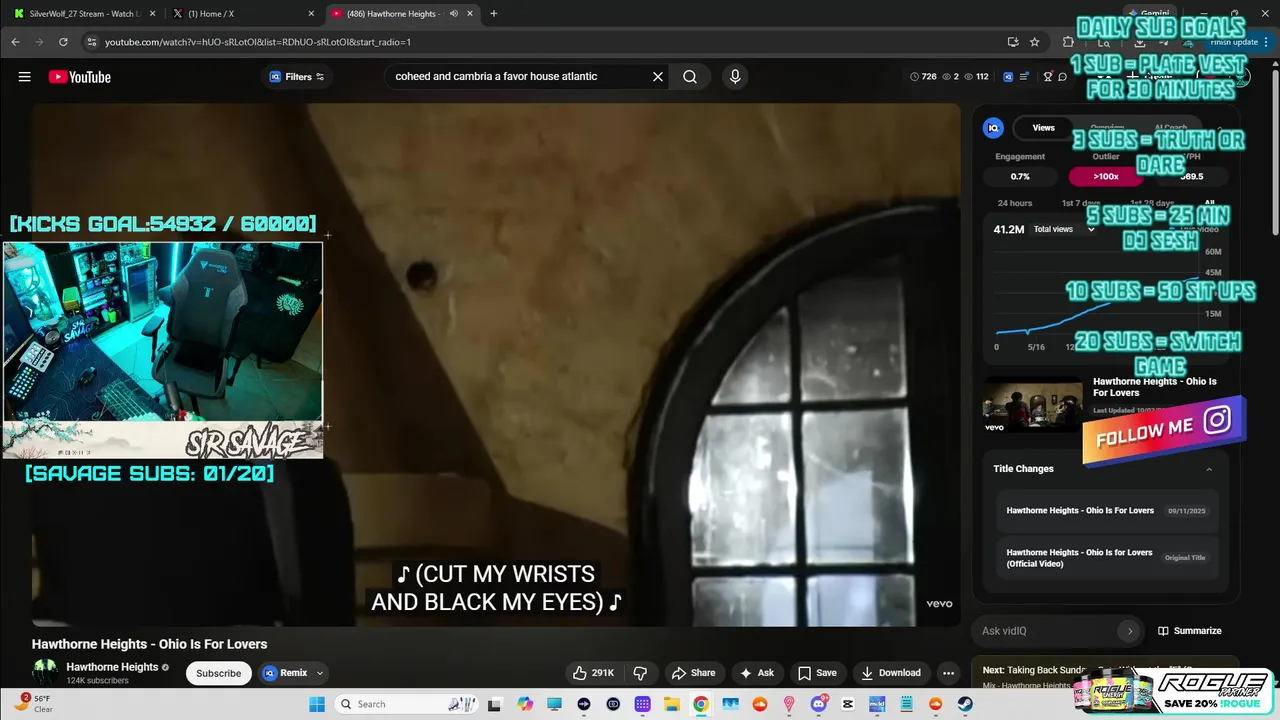Start voice search with microphone
This screenshot has width=1280, height=720.
tap(735, 77)
